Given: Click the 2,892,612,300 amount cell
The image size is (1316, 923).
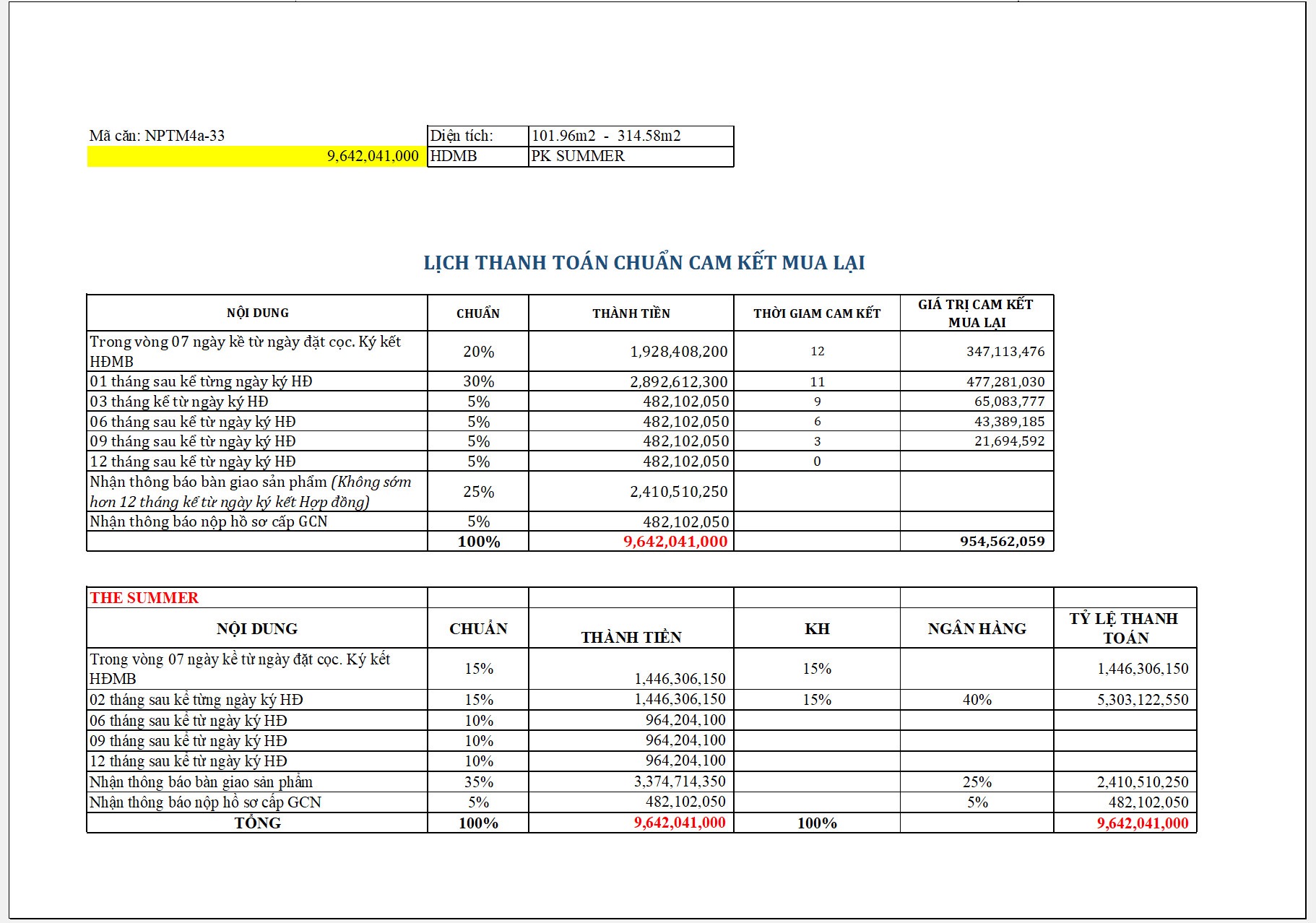Looking at the screenshot, I should pos(678,382).
